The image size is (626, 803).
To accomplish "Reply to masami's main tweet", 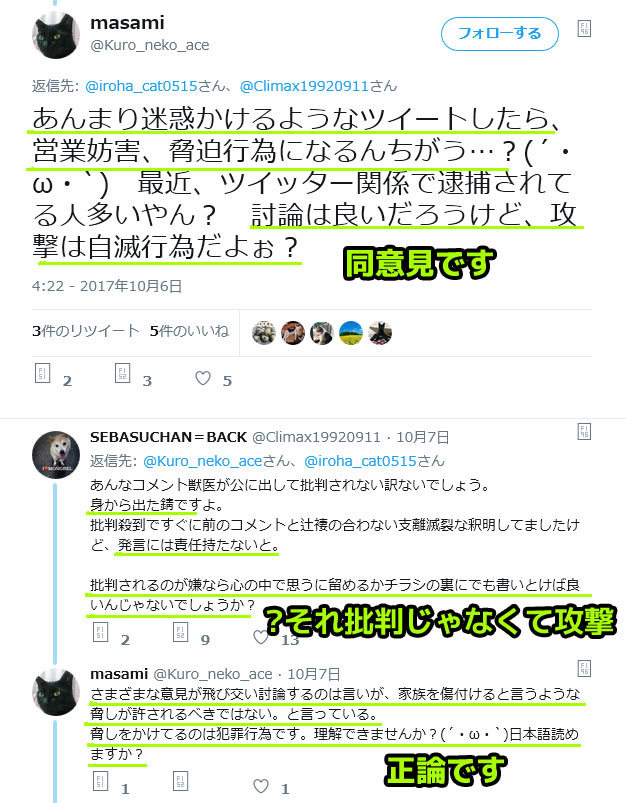I will 43,373.
